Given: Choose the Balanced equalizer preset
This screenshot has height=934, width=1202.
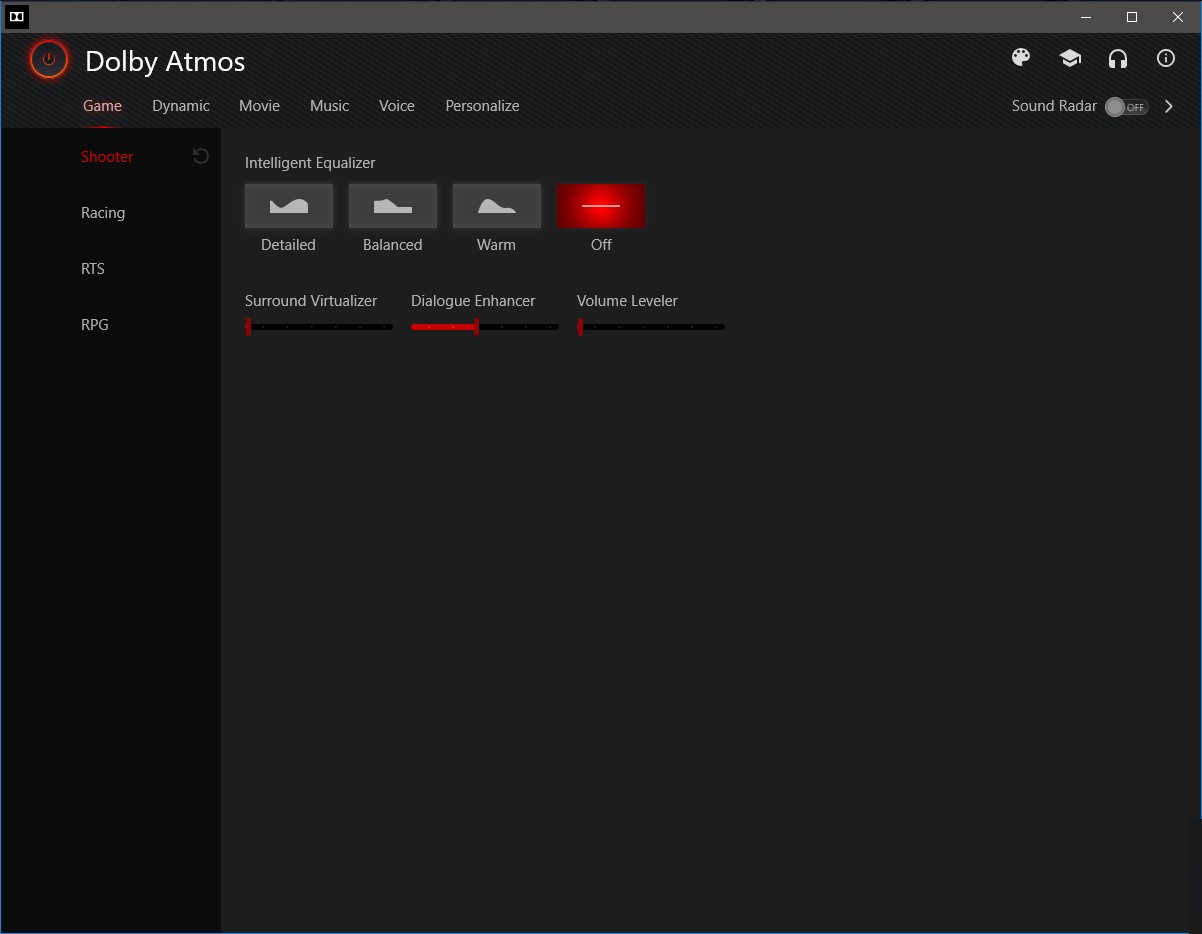Looking at the screenshot, I should pyautogui.click(x=393, y=206).
